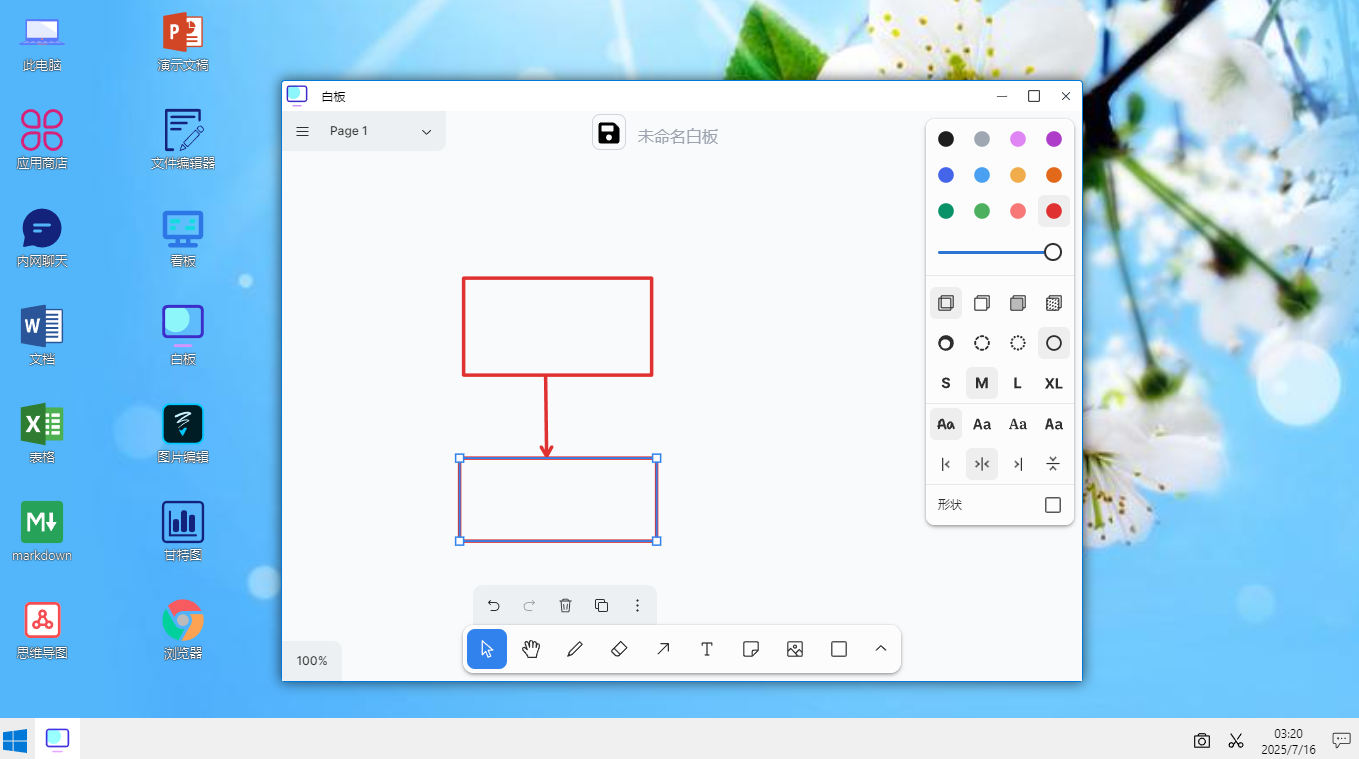This screenshot has width=1359, height=759.
Task: Open the 形状 shape type picker
Action: (1053, 505)
